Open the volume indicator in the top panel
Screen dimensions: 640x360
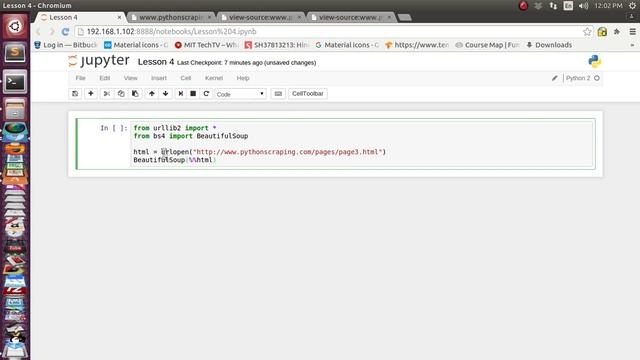pyautogui.click(x=583, y=5)
